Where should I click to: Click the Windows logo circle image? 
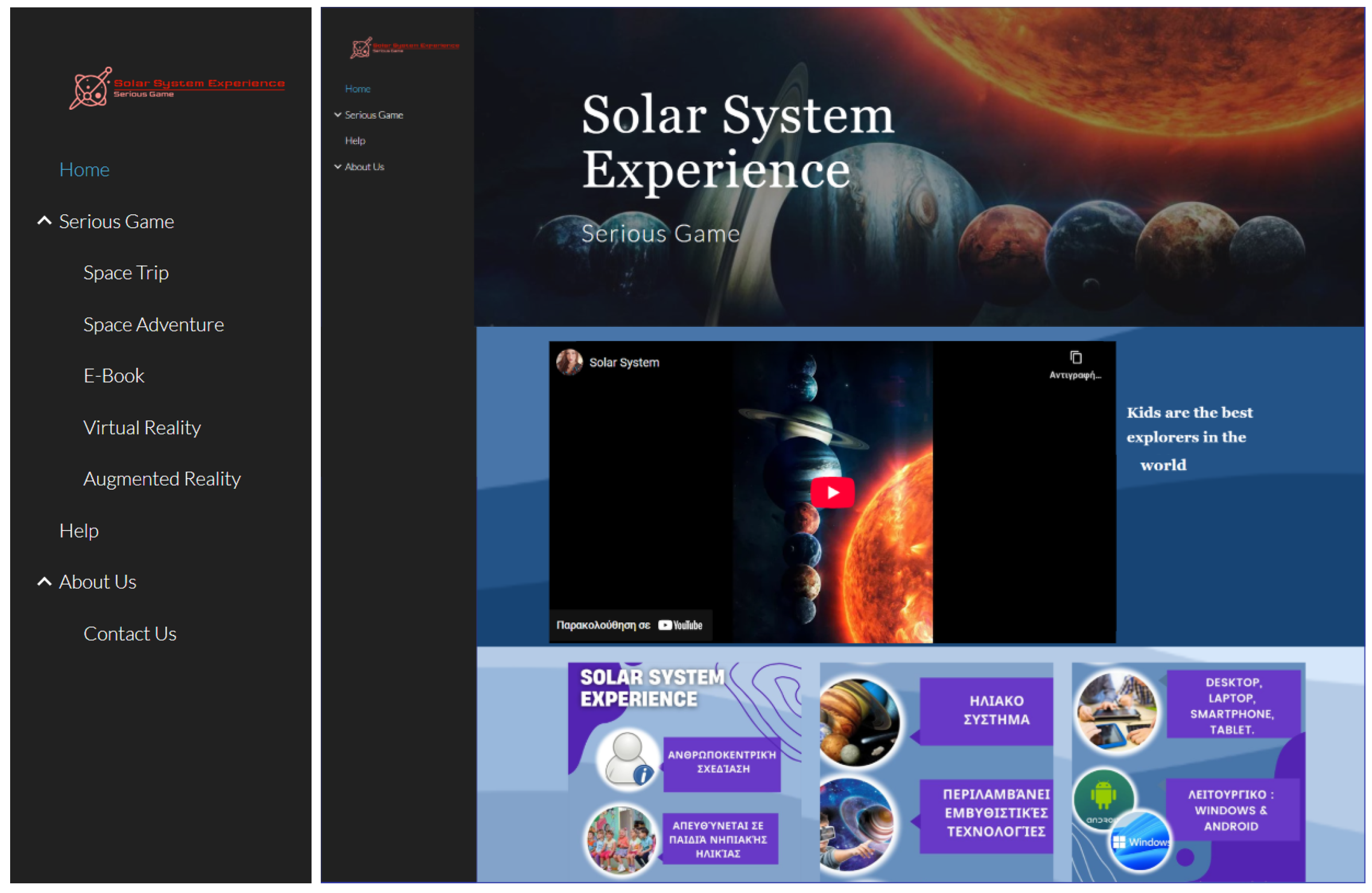pyautogui.click(x=1140, y=841)
